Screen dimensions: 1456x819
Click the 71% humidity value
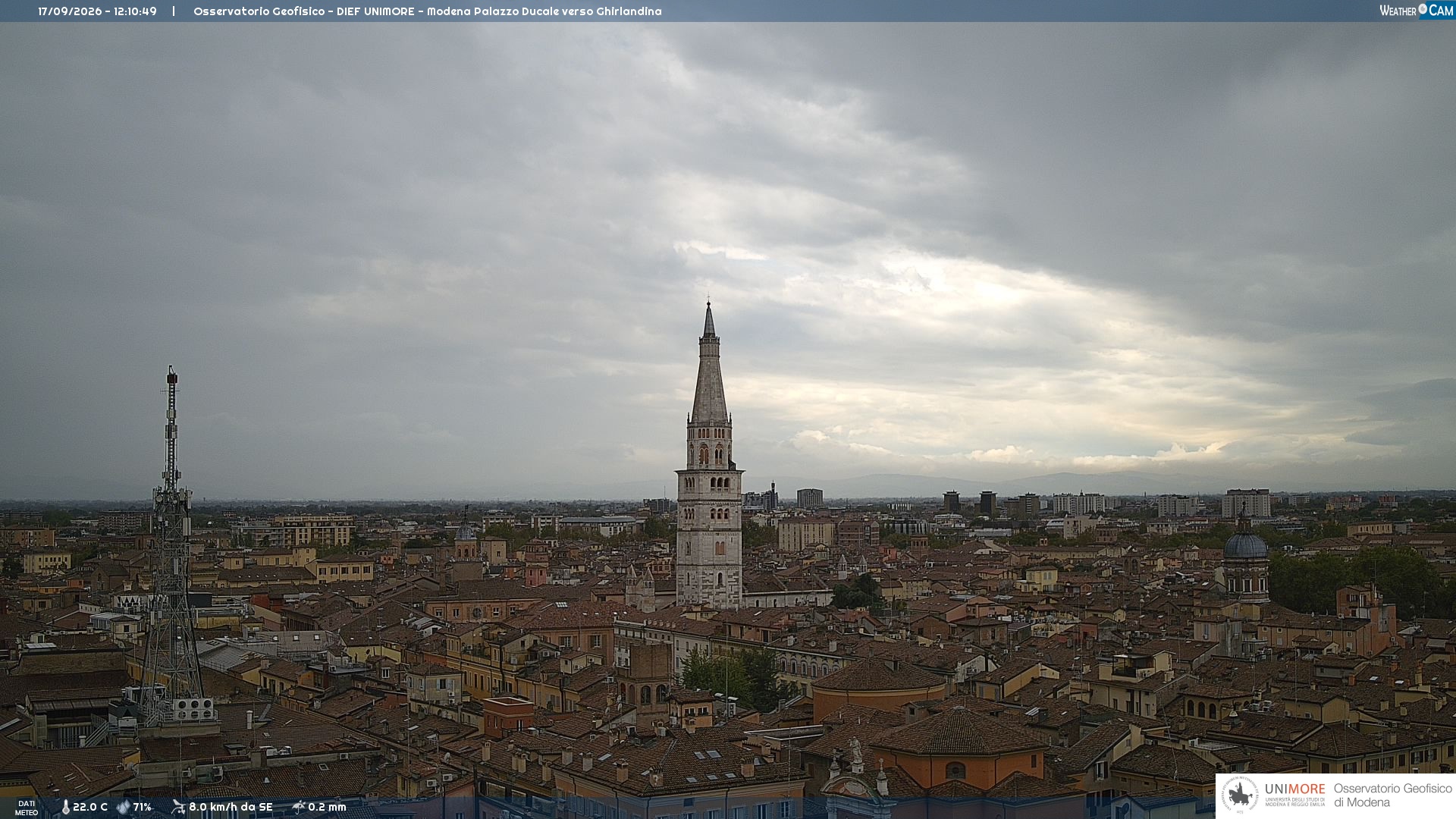(x=143, y=808)
